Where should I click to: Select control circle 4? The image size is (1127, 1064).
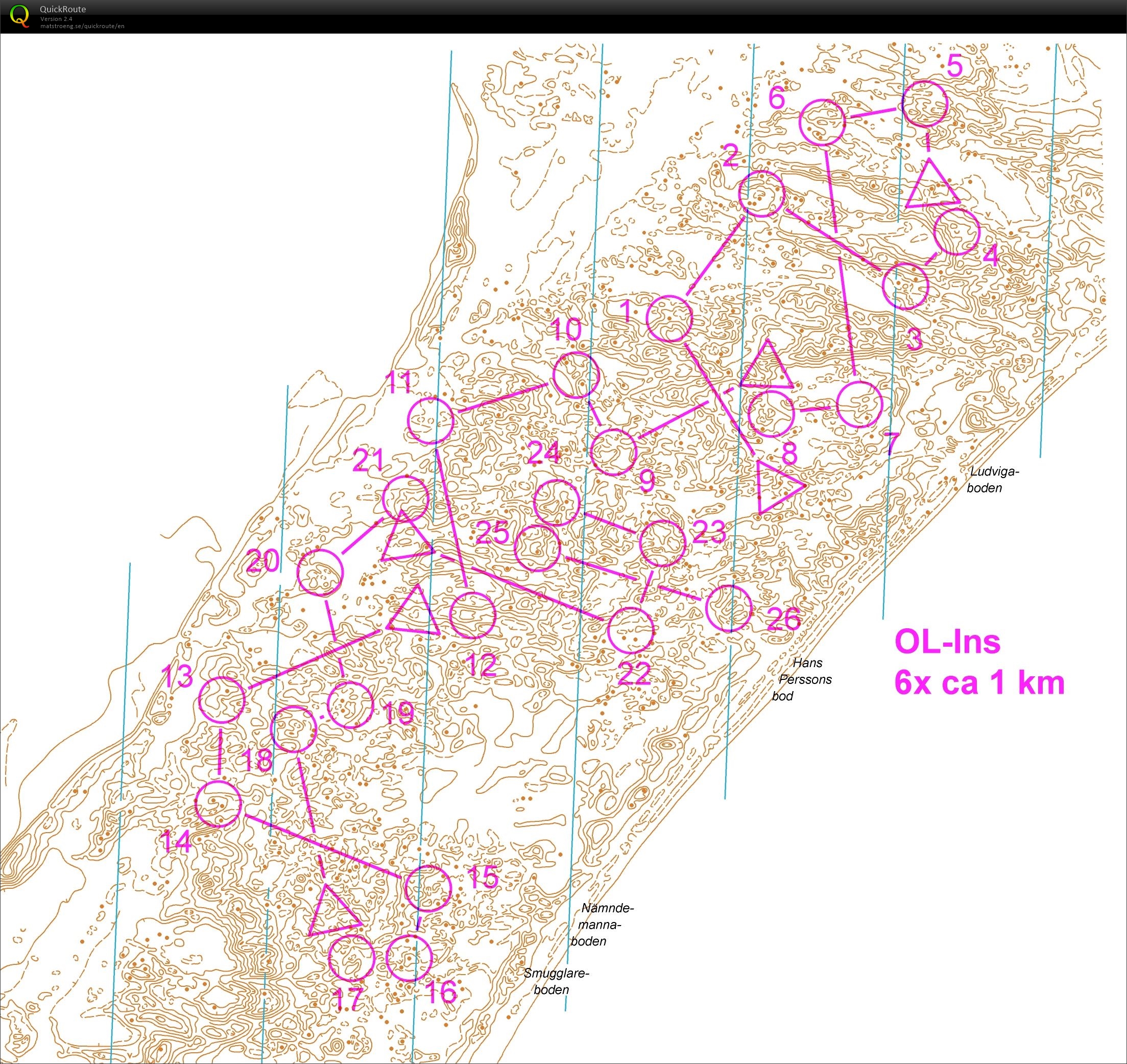pos(956,232)
